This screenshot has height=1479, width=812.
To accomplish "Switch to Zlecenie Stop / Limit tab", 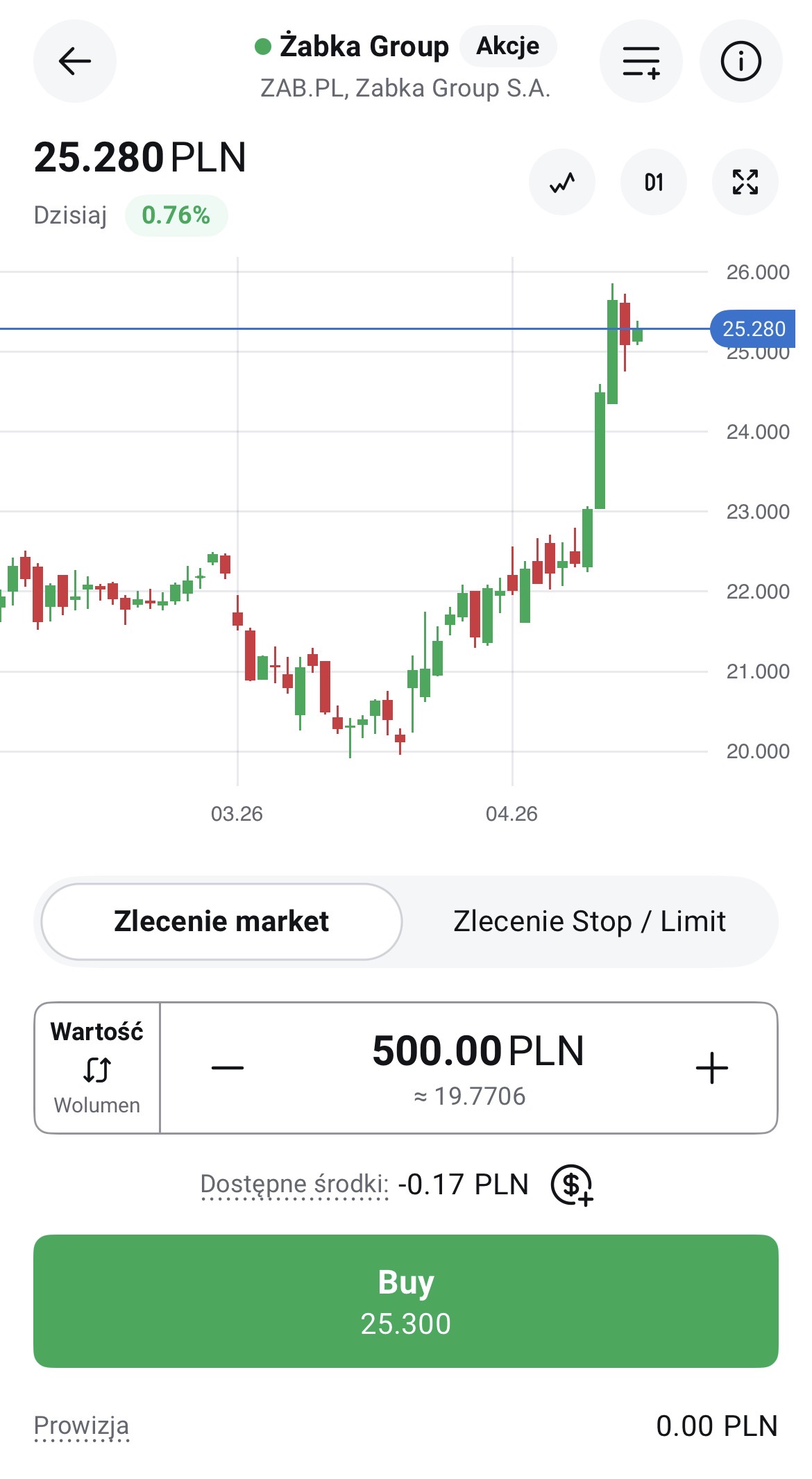I will coord(589,921).
